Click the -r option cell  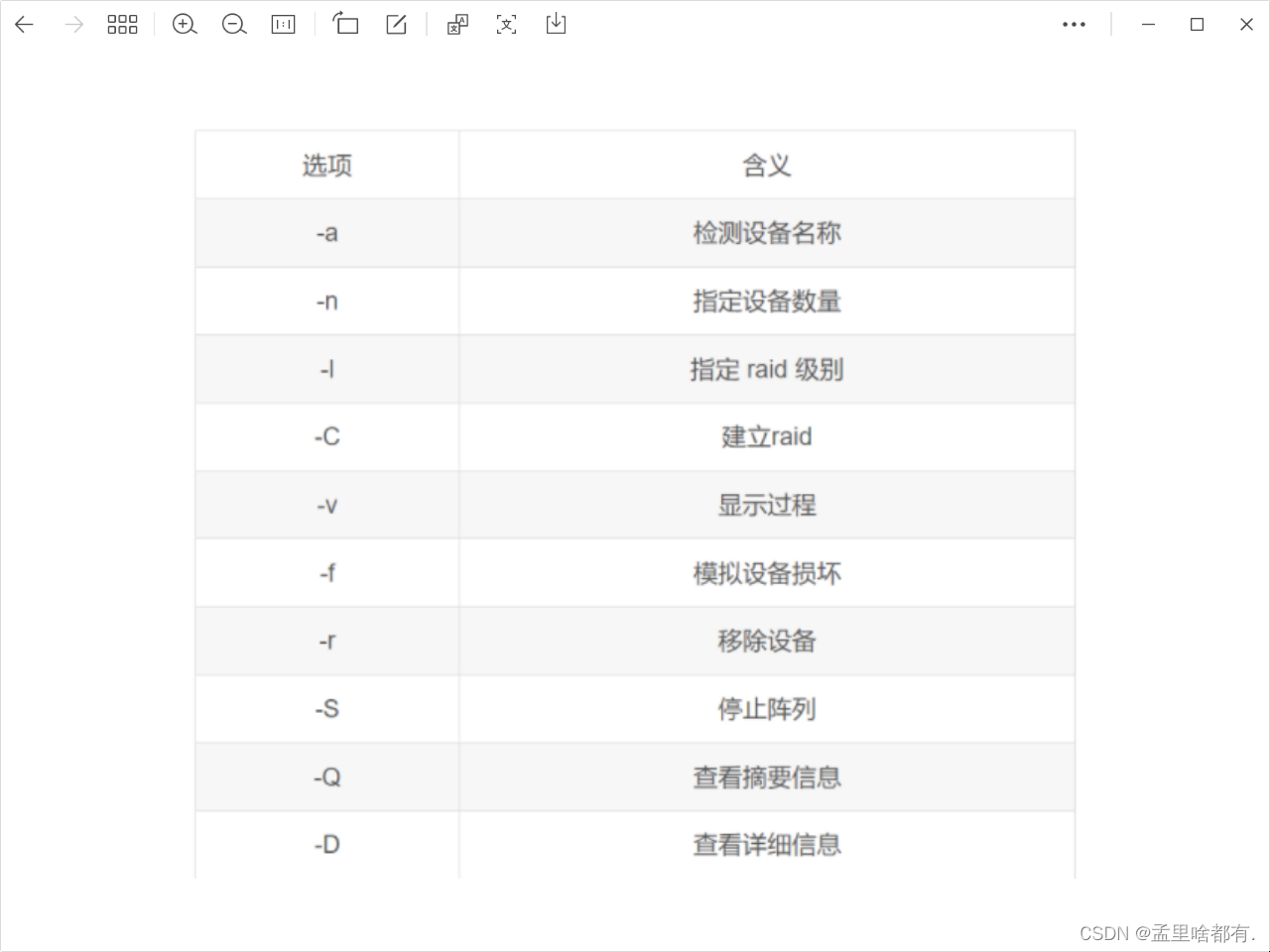[327, 641]
